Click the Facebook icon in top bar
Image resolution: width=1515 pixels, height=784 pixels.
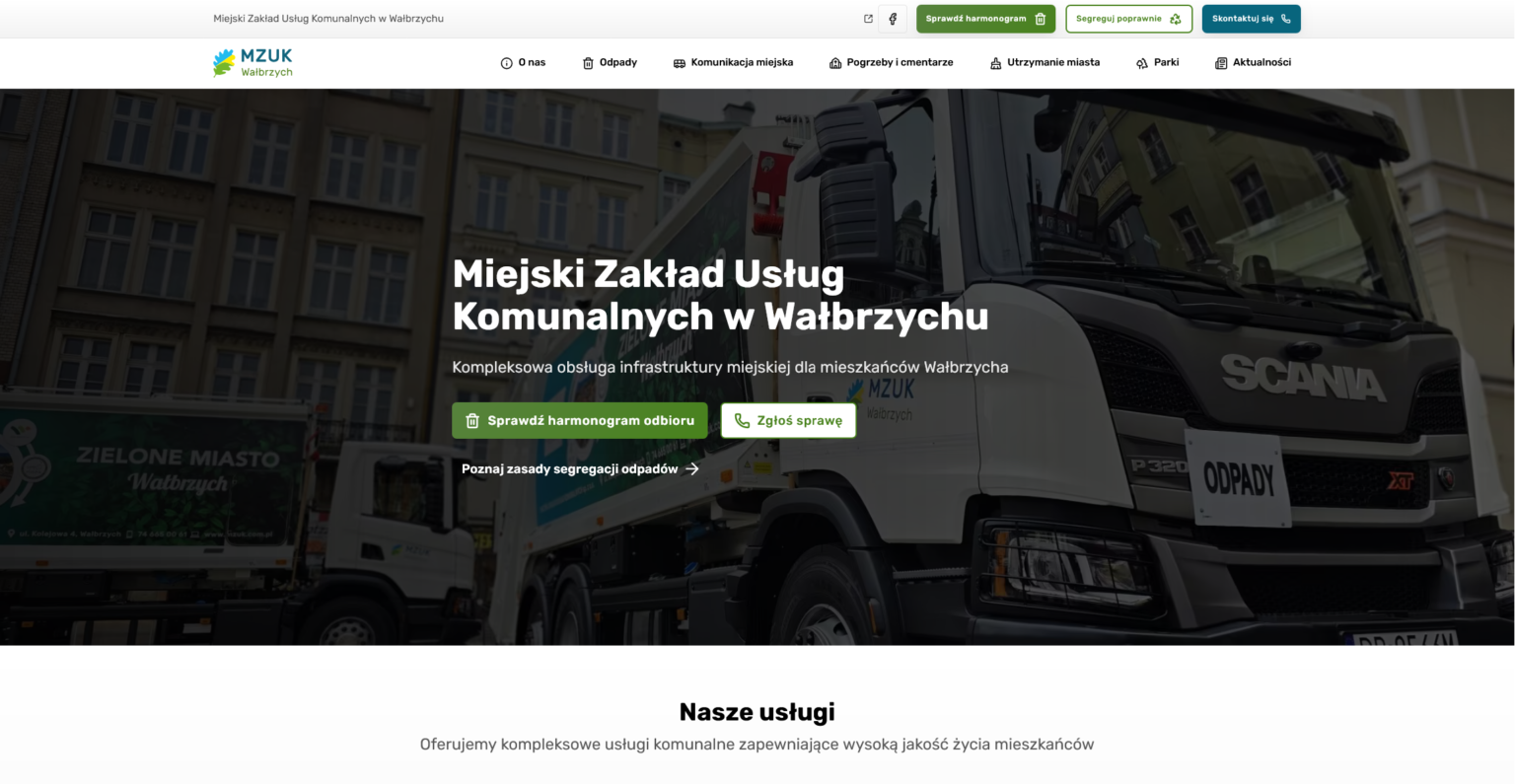(x=893, y=19)
